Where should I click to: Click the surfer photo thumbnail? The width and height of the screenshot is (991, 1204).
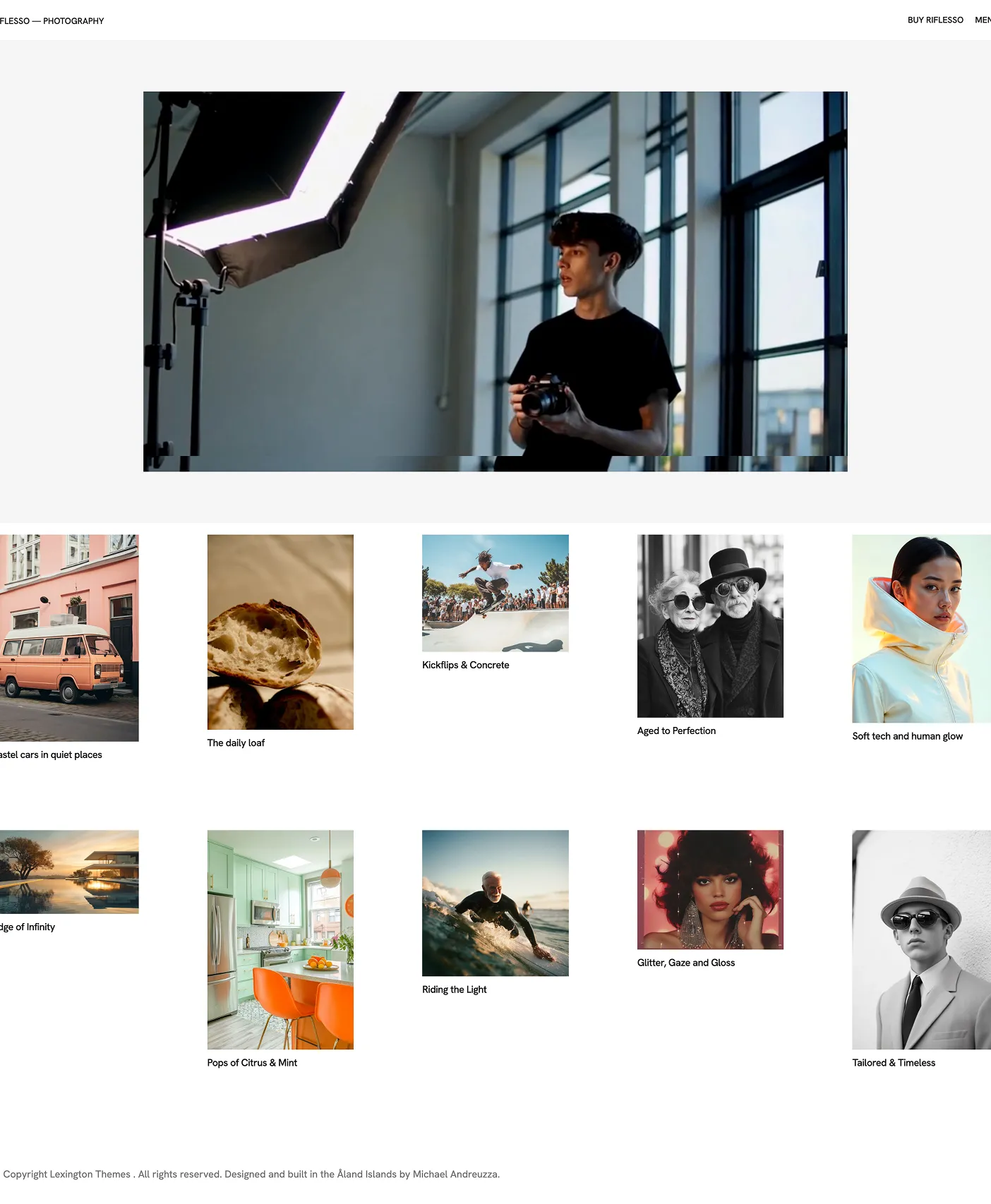[x=495, y=903]
